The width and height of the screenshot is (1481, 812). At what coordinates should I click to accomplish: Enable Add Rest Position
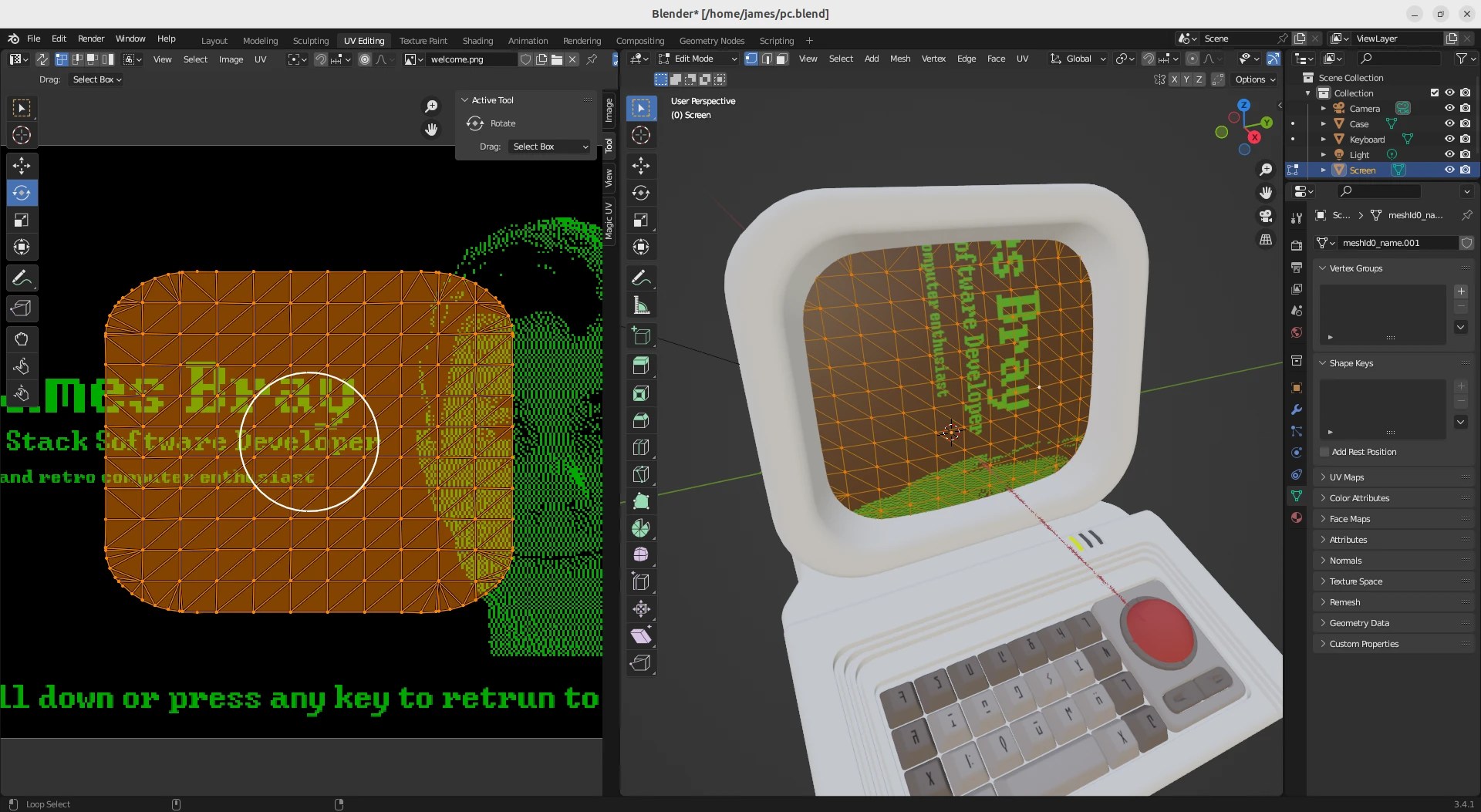point(1322,452)
